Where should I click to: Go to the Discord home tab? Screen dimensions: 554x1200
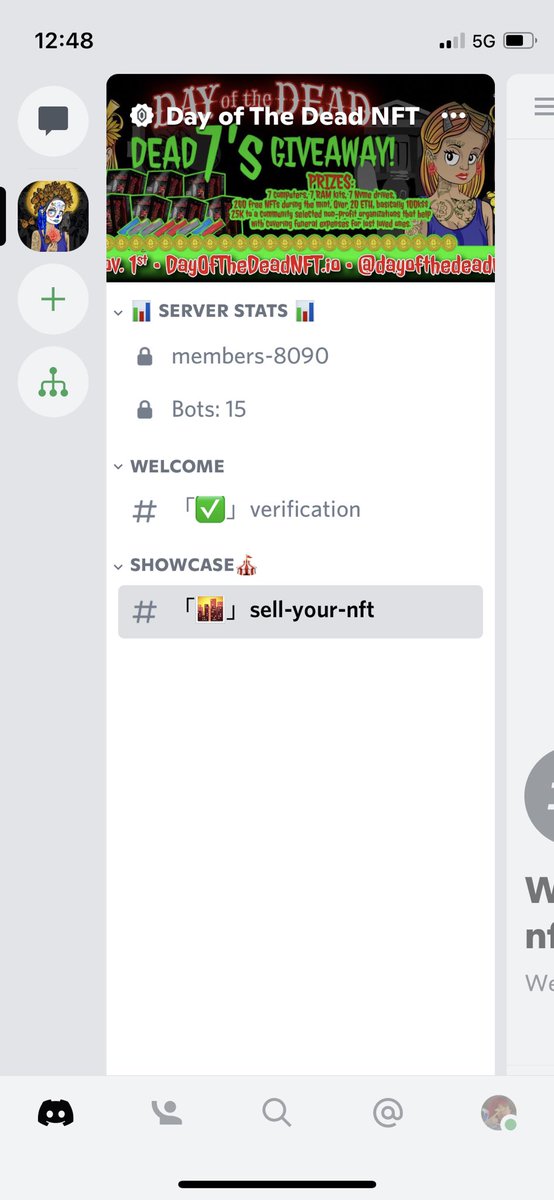click(56, 1112)
